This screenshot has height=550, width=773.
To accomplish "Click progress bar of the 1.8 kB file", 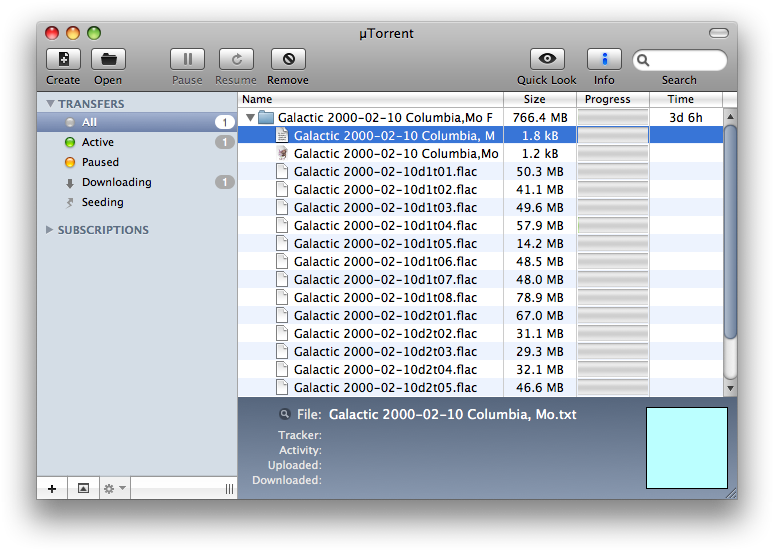I will (x=613, y=135).
